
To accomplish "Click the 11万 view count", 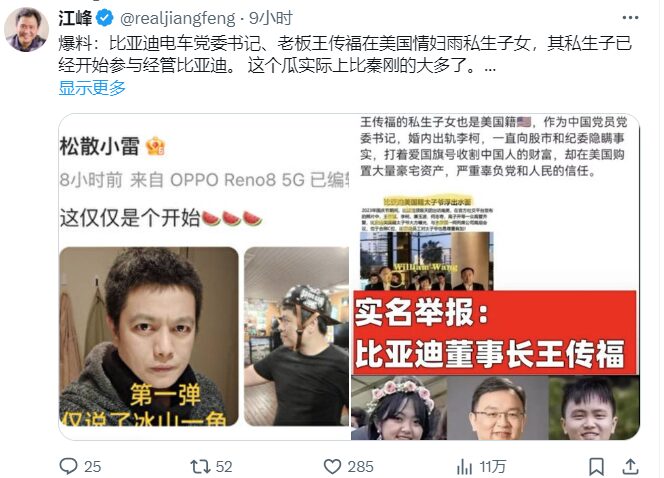I will click(492, 467).
